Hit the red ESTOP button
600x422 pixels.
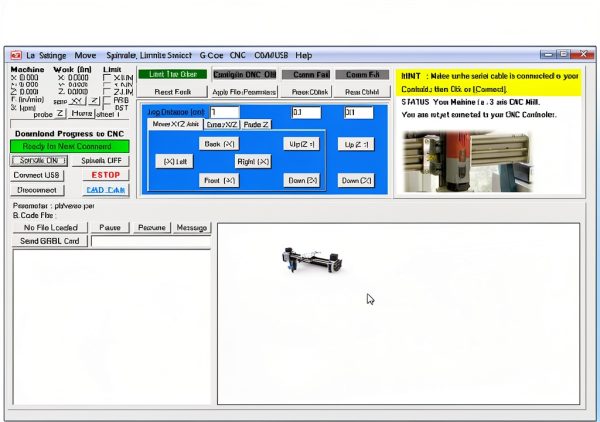106,175
